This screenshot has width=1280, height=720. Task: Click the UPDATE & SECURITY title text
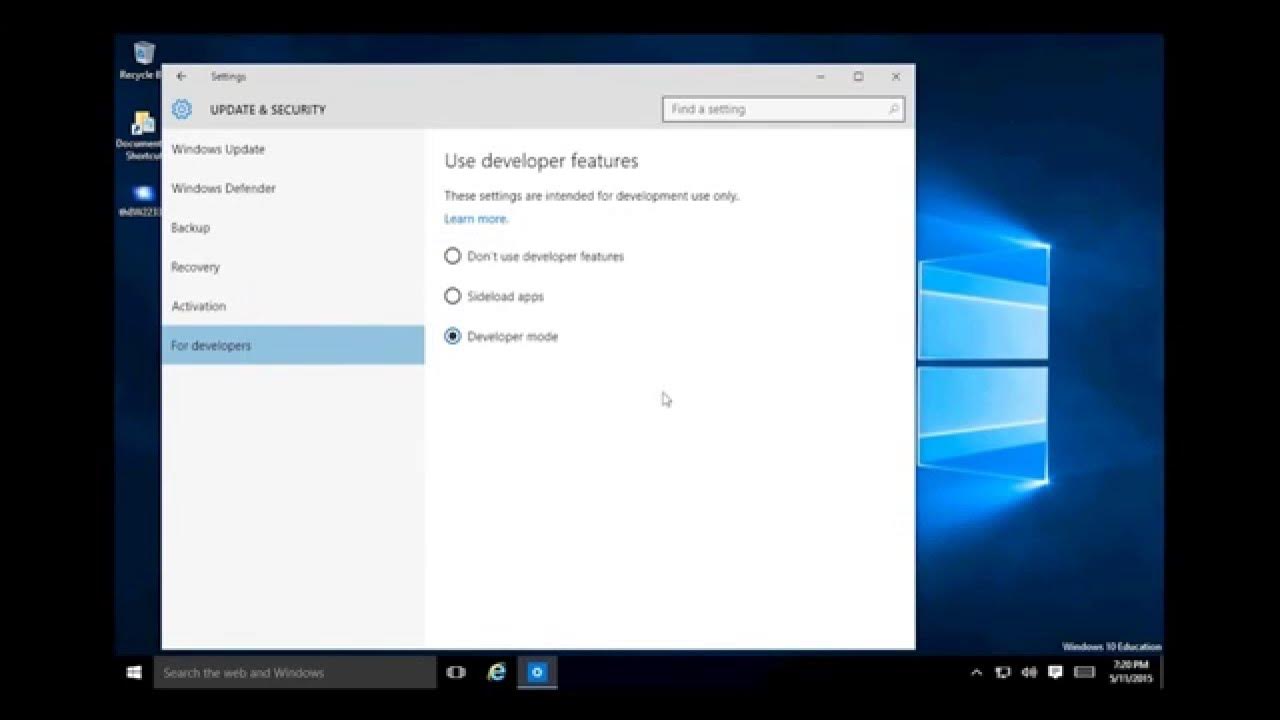(268, 110)
